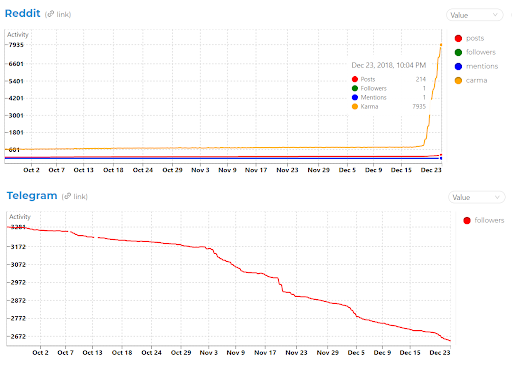
Task: Click the Oct 18 label on Telegram chart axis
Action: [122, 352]
